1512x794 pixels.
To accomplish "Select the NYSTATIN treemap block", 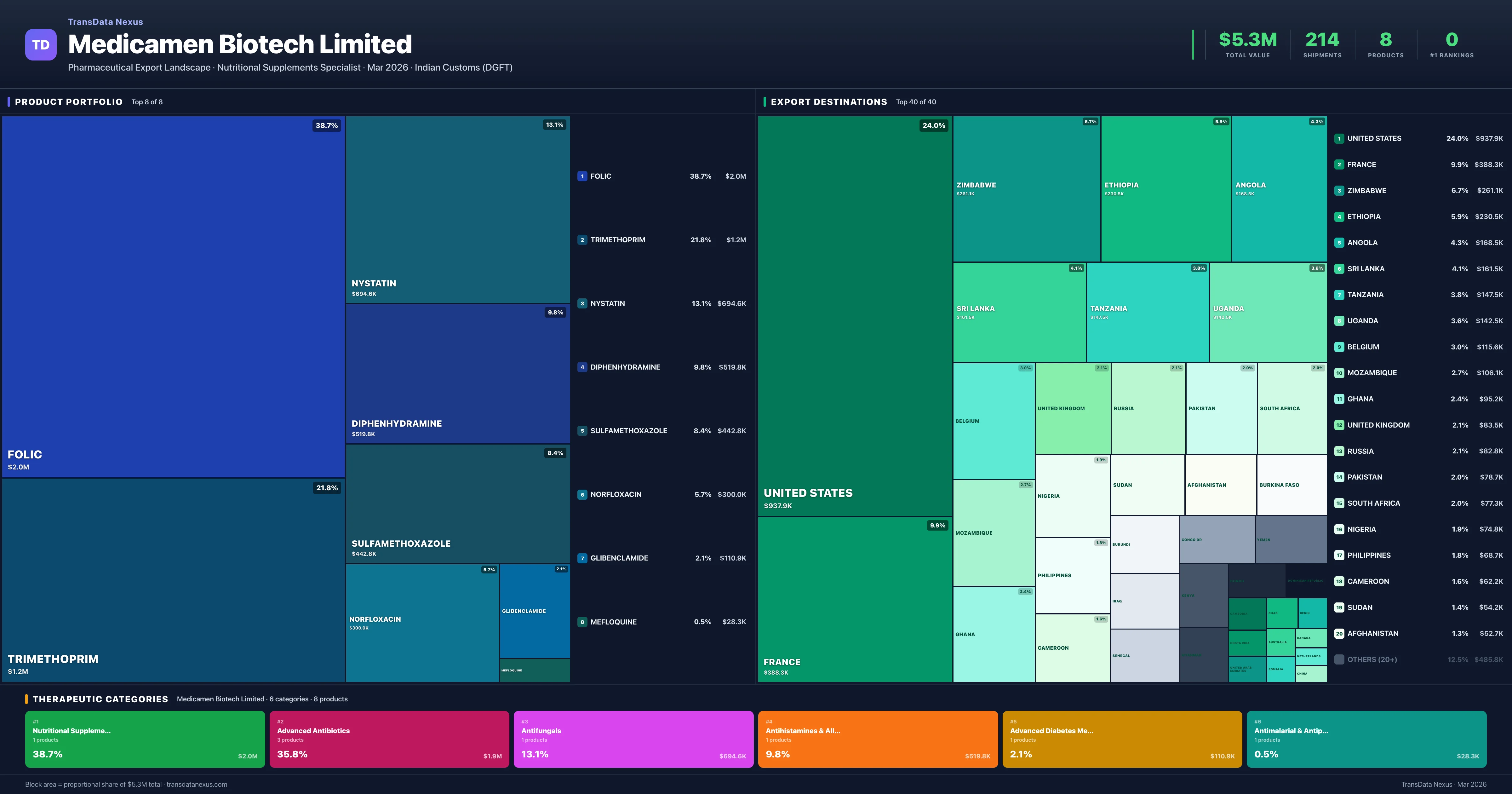I will [x=458, y=210].
